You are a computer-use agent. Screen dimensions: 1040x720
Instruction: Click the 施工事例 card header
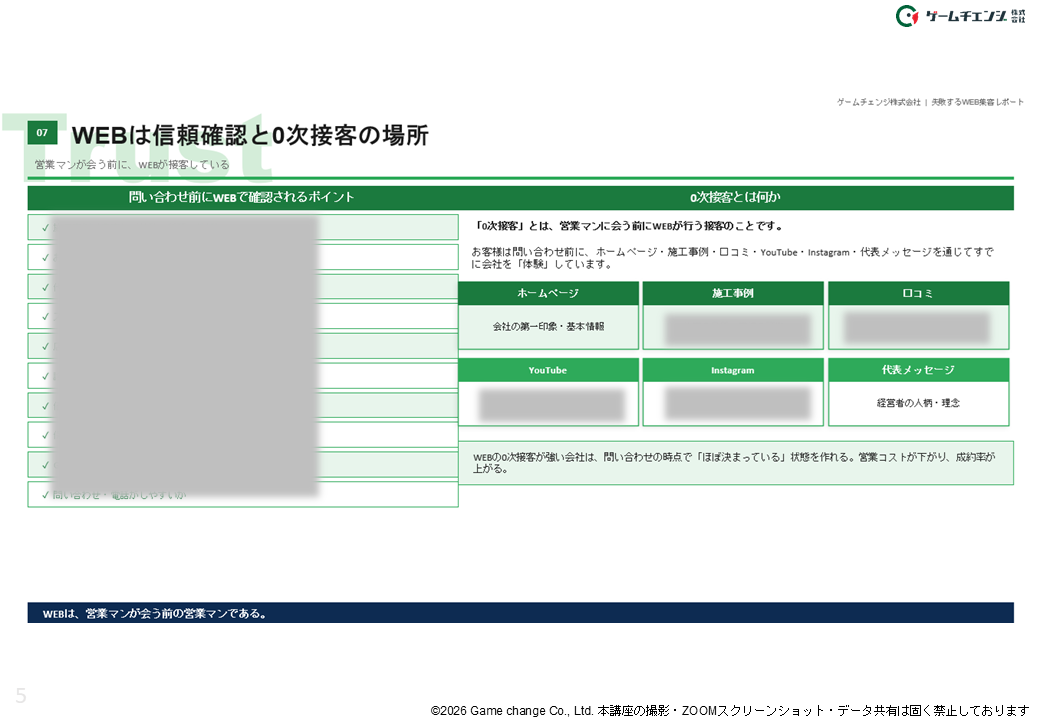tap(733, 293)
